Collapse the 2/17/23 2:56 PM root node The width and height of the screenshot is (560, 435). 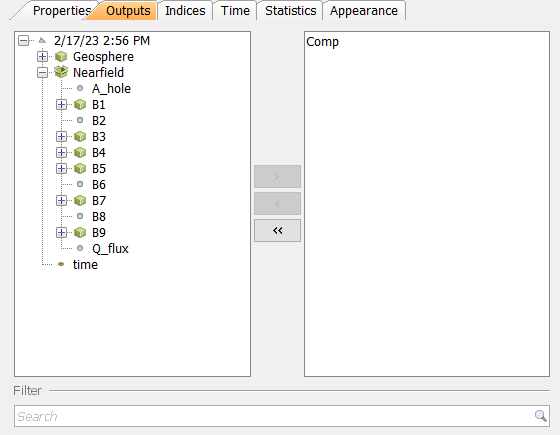[23, 40]
